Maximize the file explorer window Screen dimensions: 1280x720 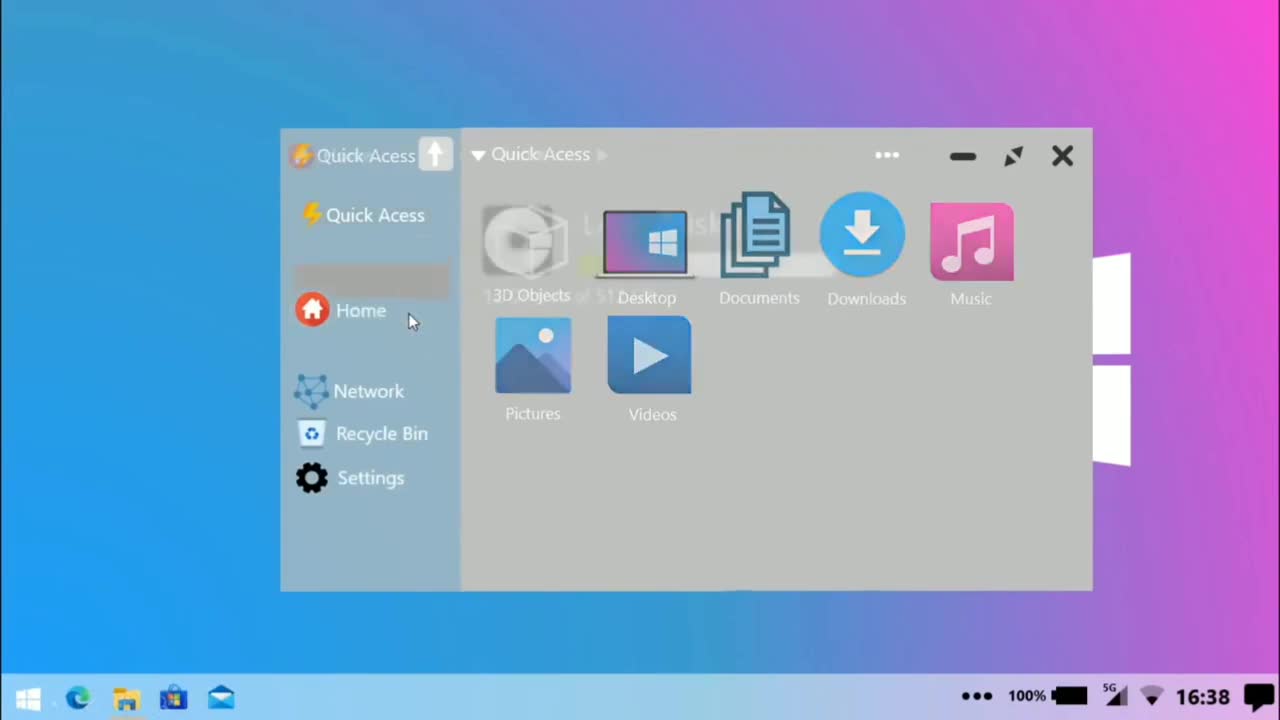(1014, 156)
